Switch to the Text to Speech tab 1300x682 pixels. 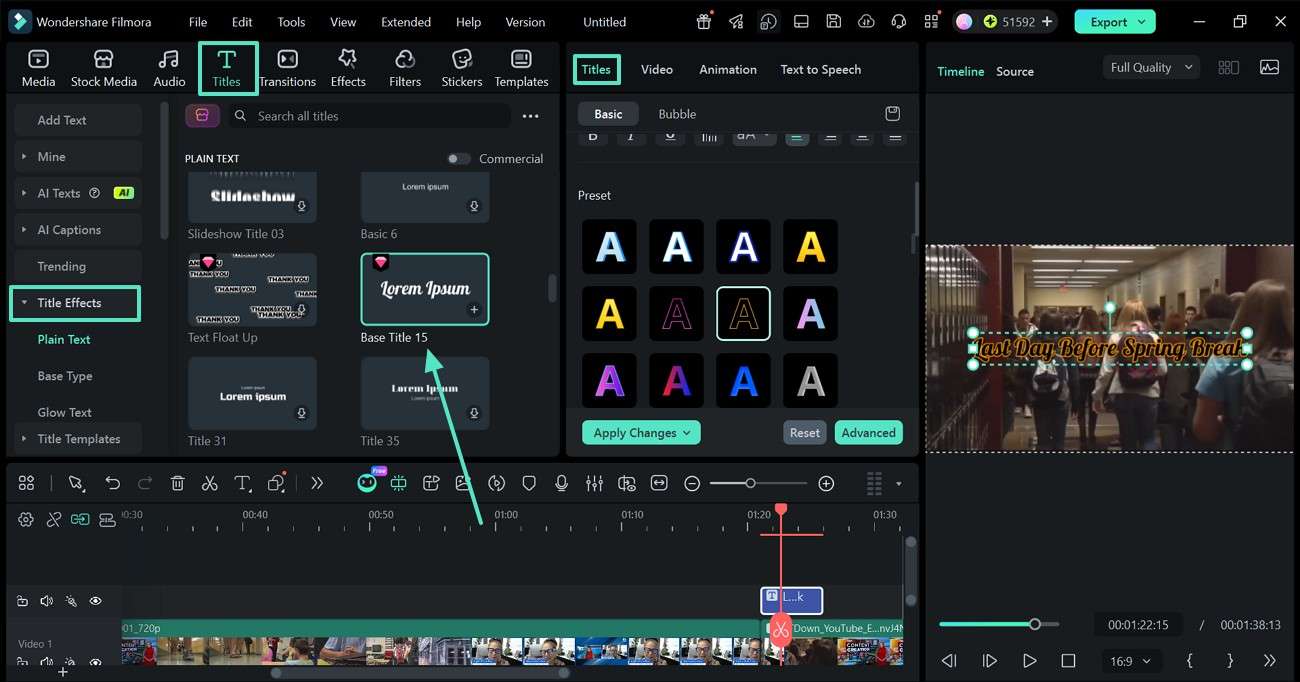point(820,69)
